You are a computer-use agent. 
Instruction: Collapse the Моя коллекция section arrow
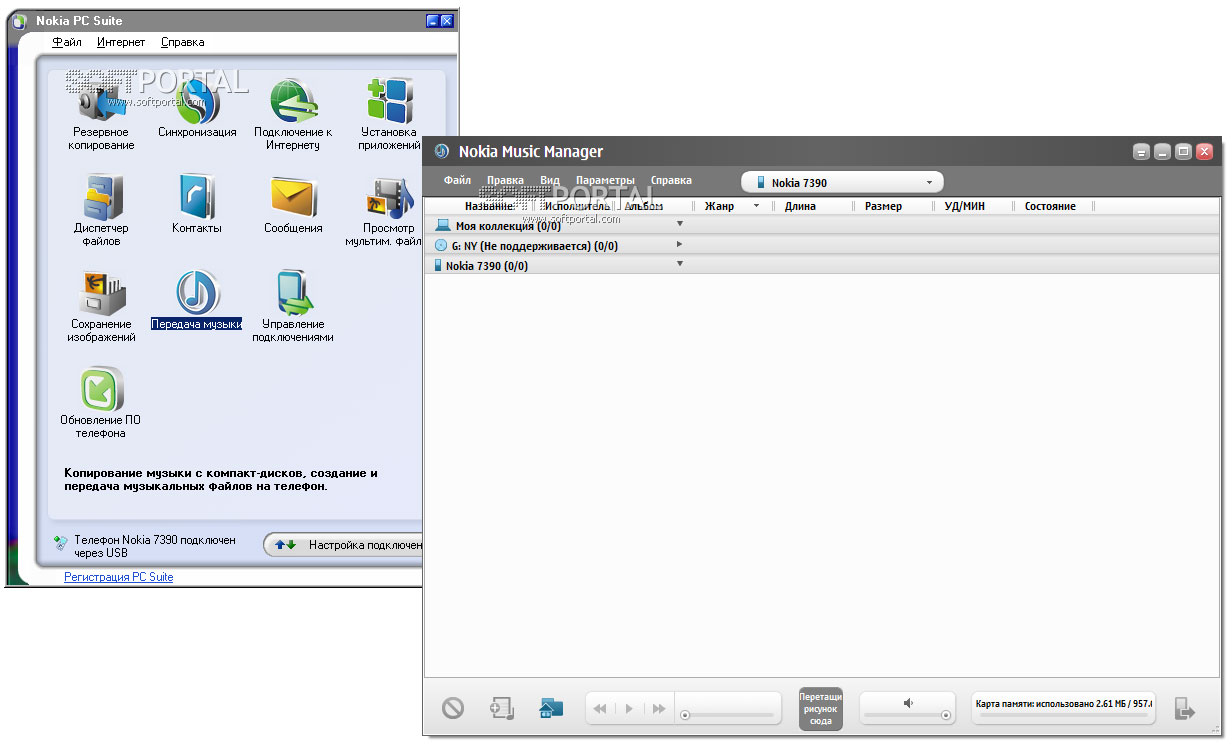[x=680, y=223]
